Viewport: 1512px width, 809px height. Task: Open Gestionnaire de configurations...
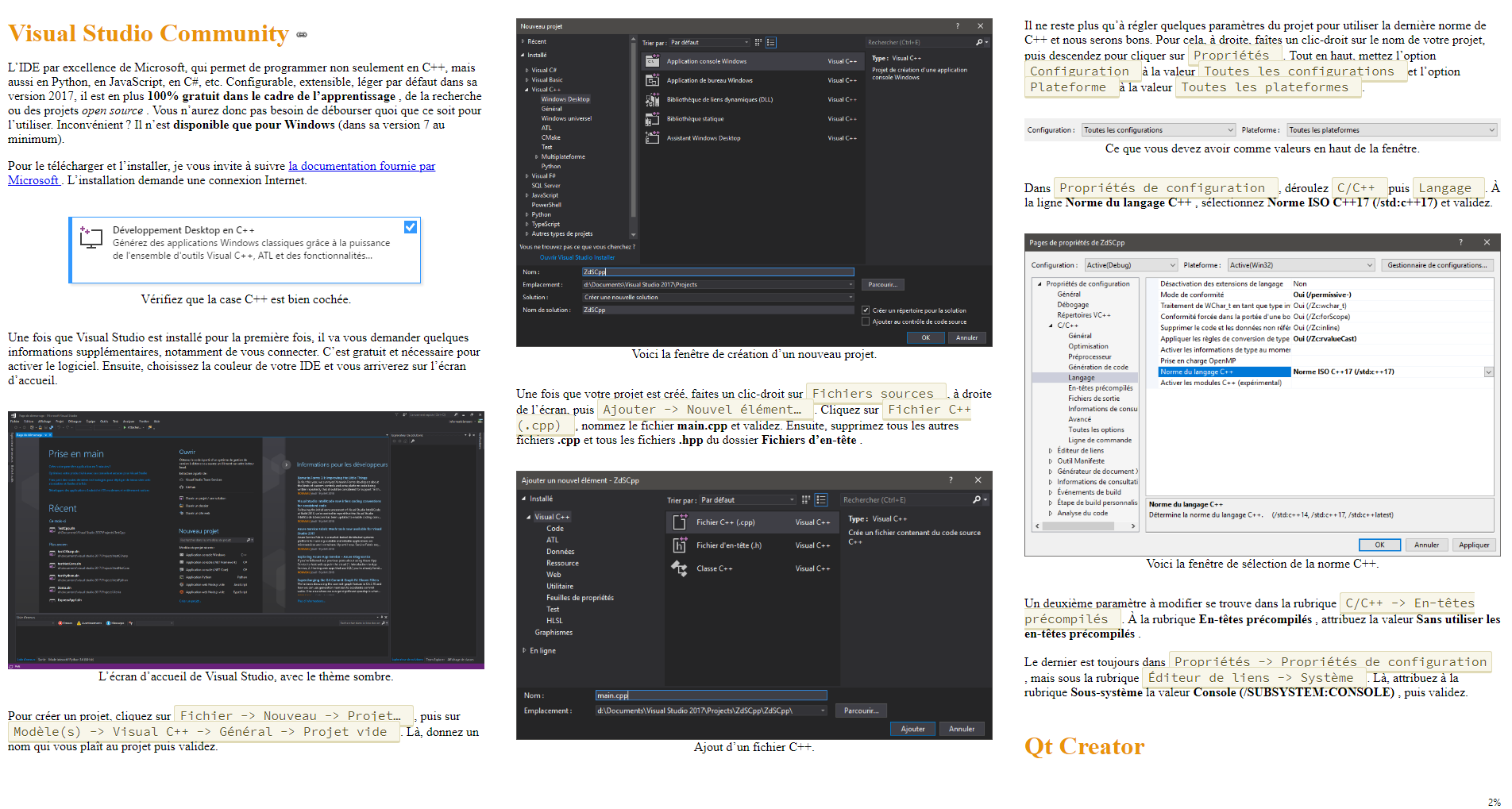1437,265
